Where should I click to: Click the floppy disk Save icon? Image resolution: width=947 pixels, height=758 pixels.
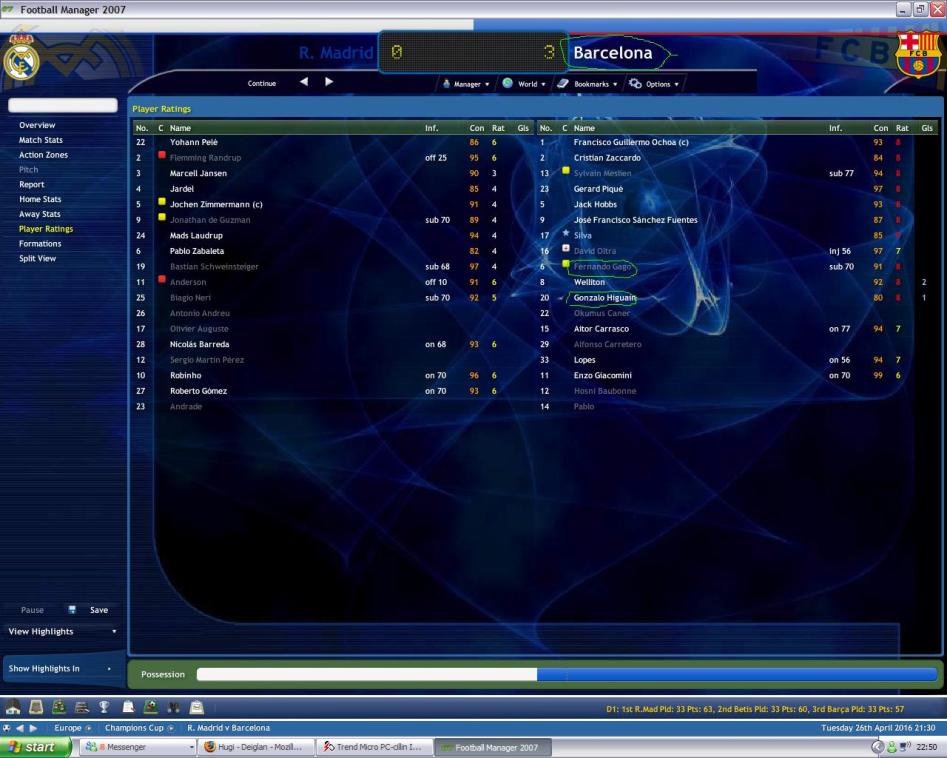coord(72,609)
